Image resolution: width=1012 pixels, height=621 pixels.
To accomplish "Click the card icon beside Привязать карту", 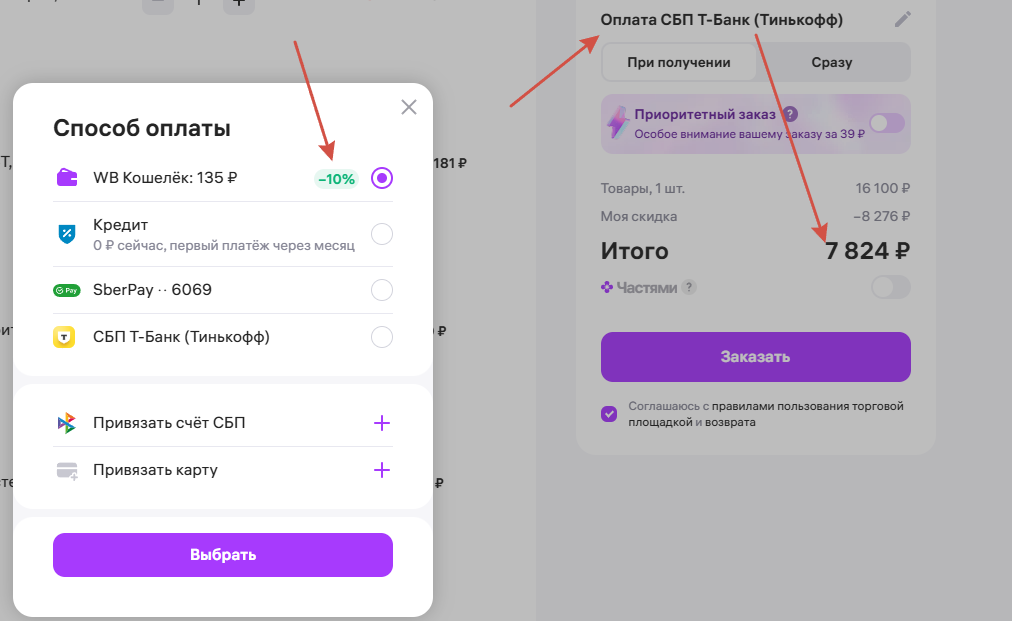I will click(67, 470).
